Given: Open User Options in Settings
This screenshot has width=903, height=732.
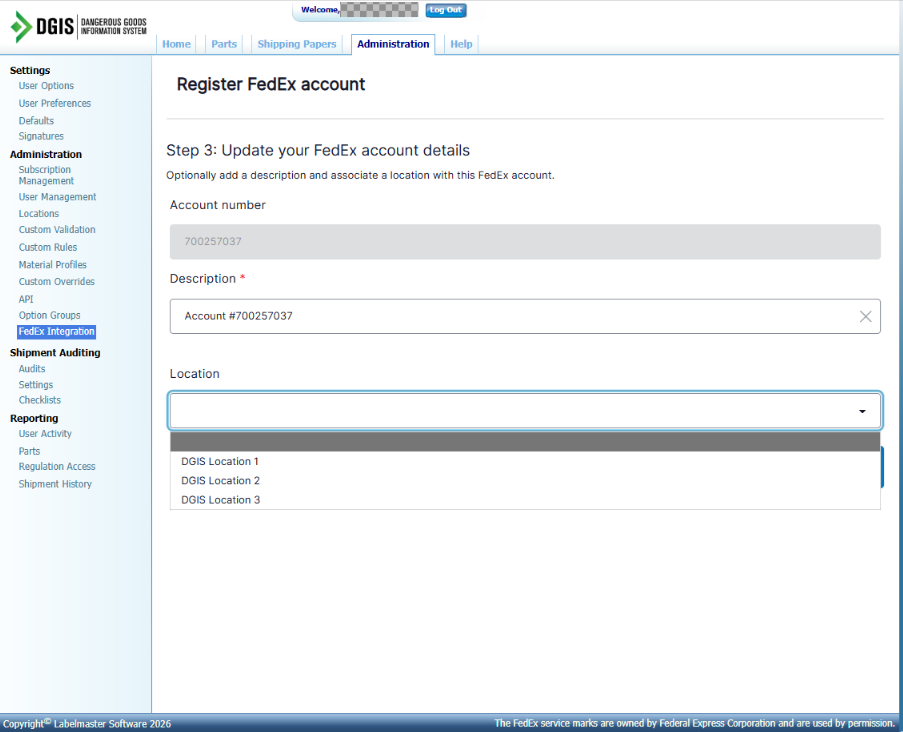Looking at the screenshot, I should pos(46,86).
